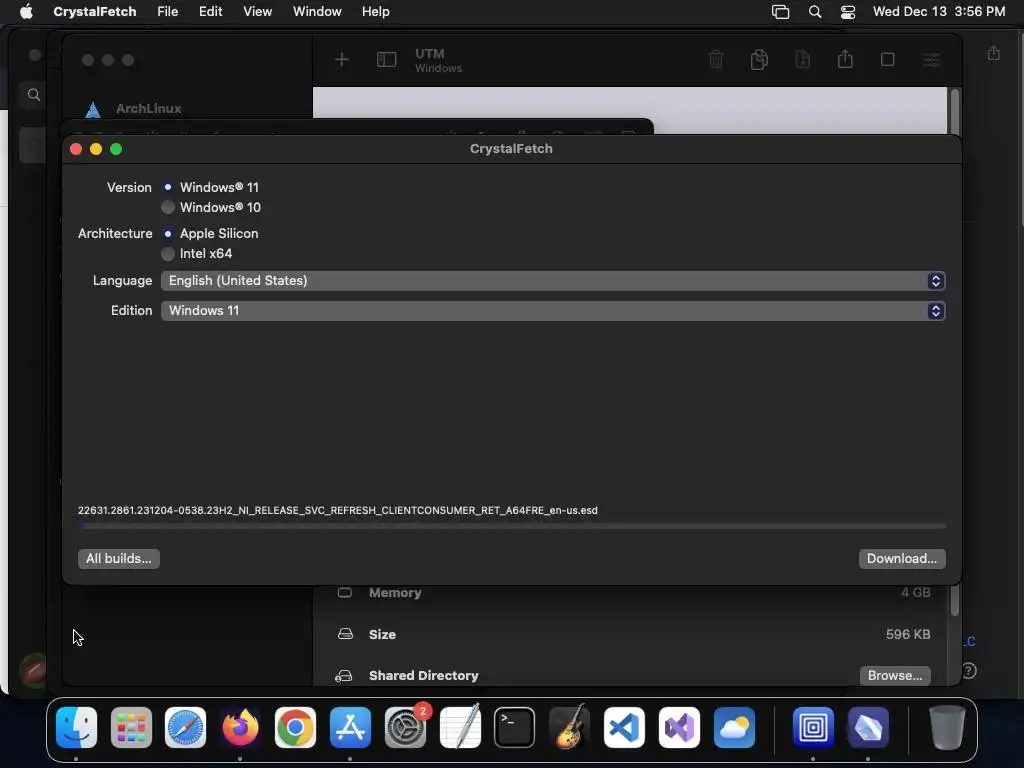Open UTM from the Dock

click(x=813, y=727)
